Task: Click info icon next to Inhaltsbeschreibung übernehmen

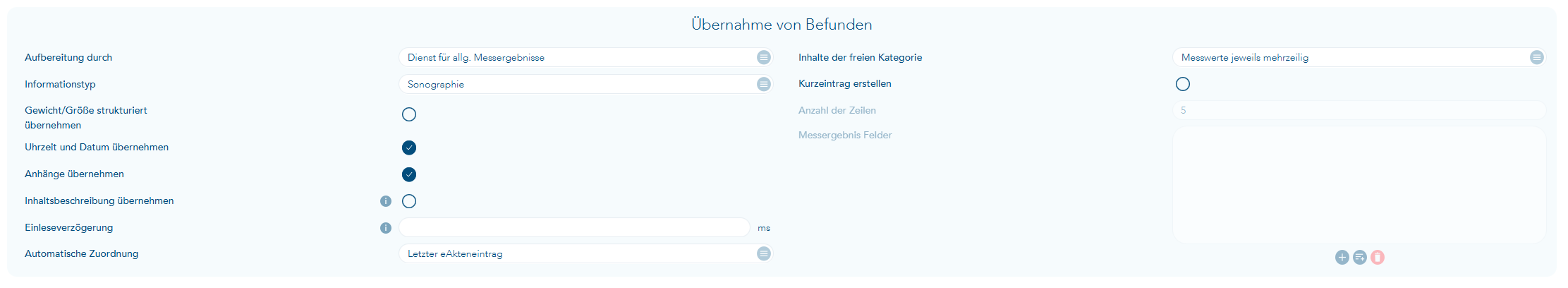Action: 386,201
